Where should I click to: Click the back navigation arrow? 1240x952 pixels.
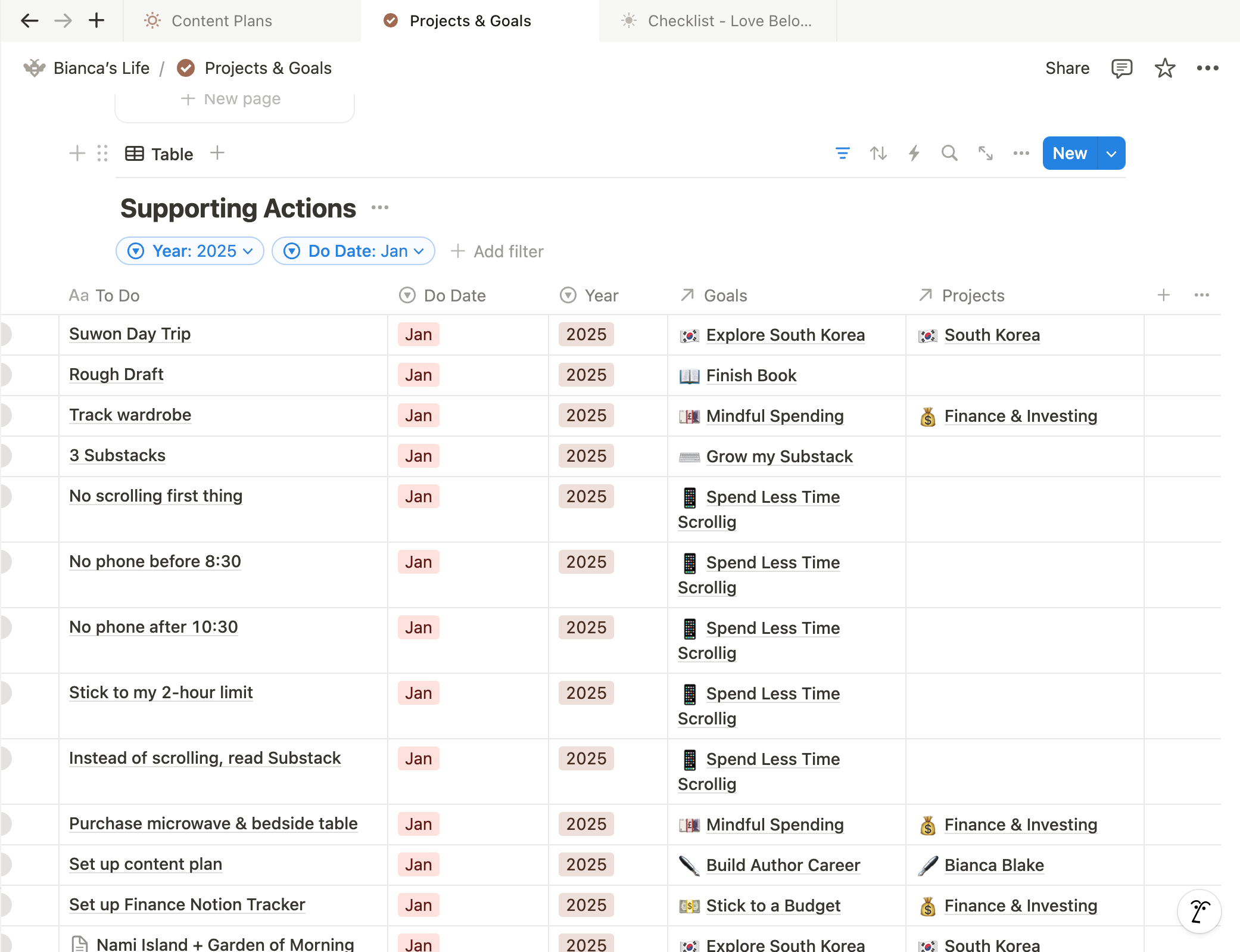(29, 21)
